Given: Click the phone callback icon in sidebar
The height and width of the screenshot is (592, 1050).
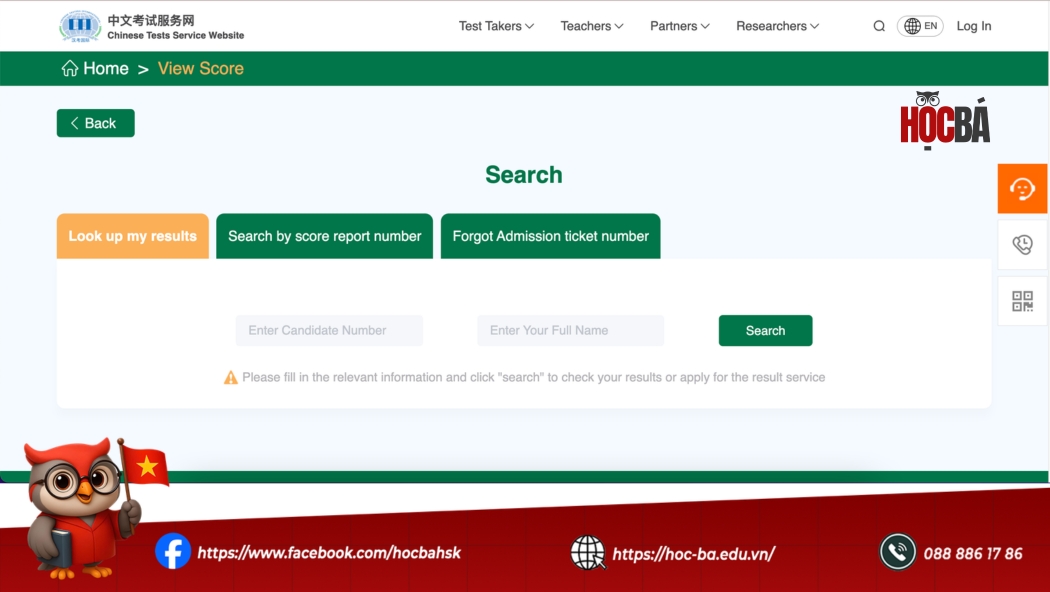Looking at the screenshot, I should (1022, 245).
